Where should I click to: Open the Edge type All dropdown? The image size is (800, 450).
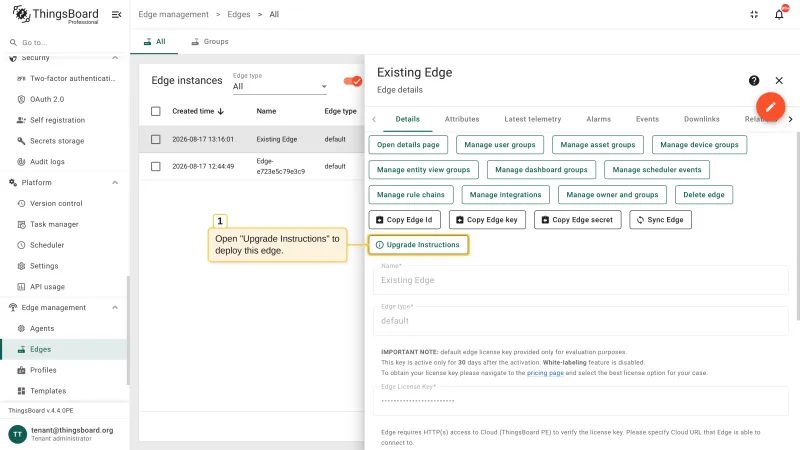click(x=280, y=86)
